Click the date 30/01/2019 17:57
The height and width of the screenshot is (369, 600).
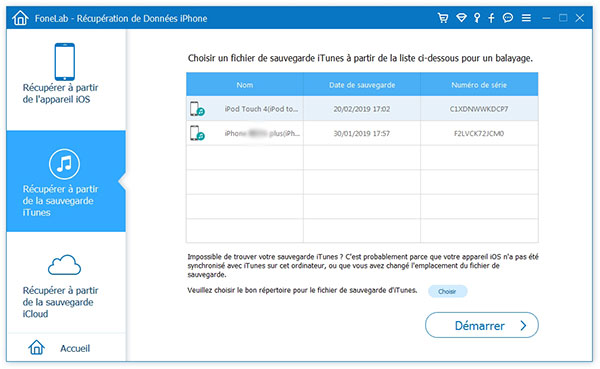click(x=362, y=134)
